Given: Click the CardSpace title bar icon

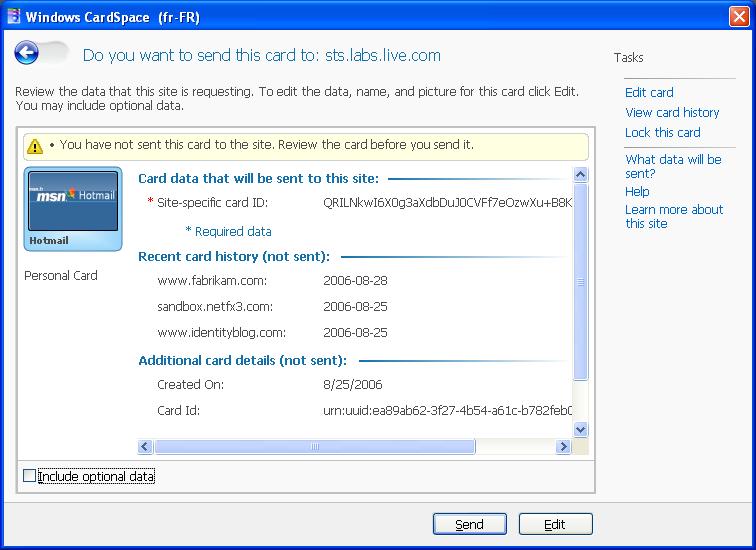Looking at the screenshot, I should [x=14, y=16].
